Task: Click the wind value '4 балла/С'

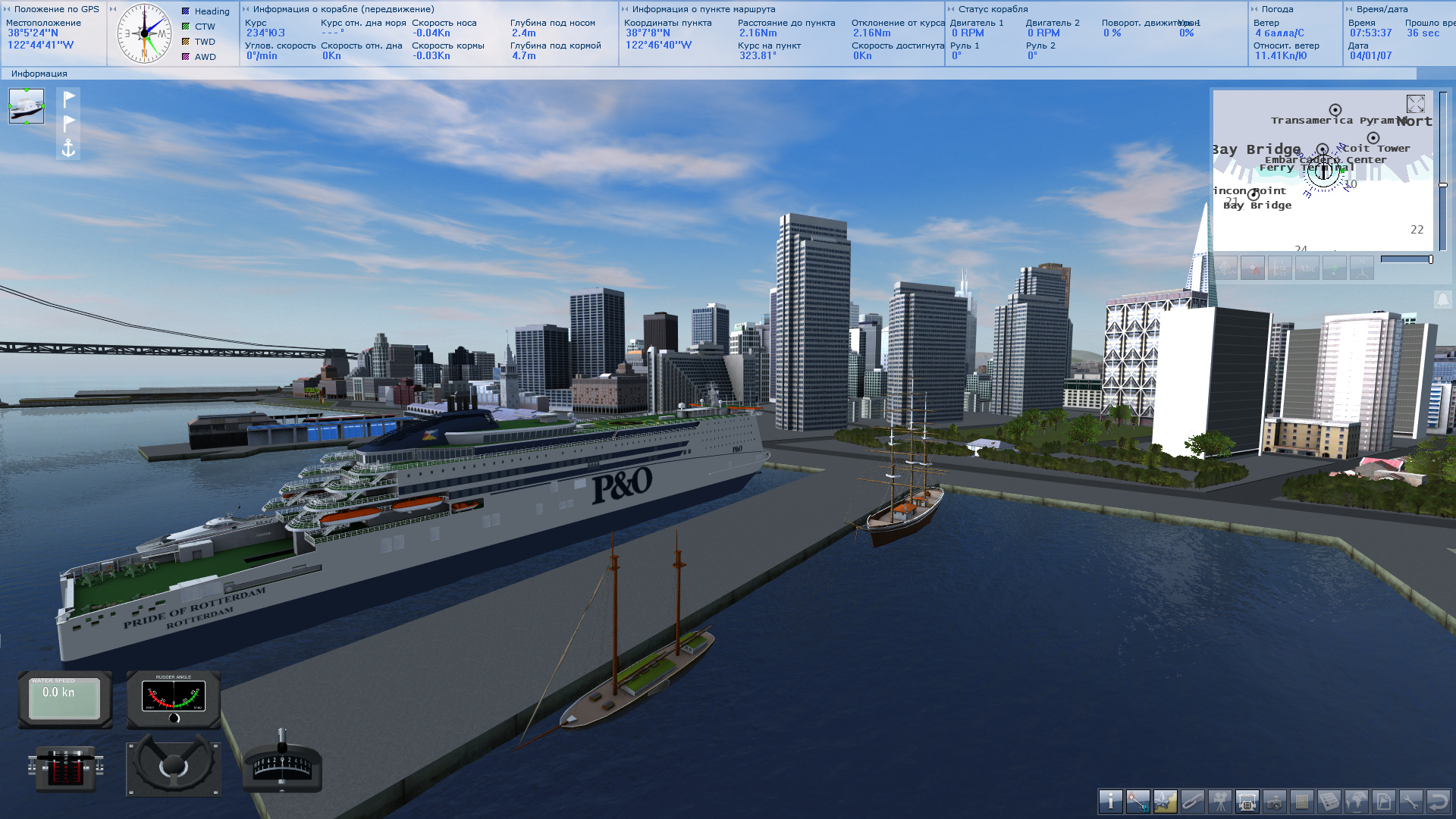Action: pos(1279,33)
